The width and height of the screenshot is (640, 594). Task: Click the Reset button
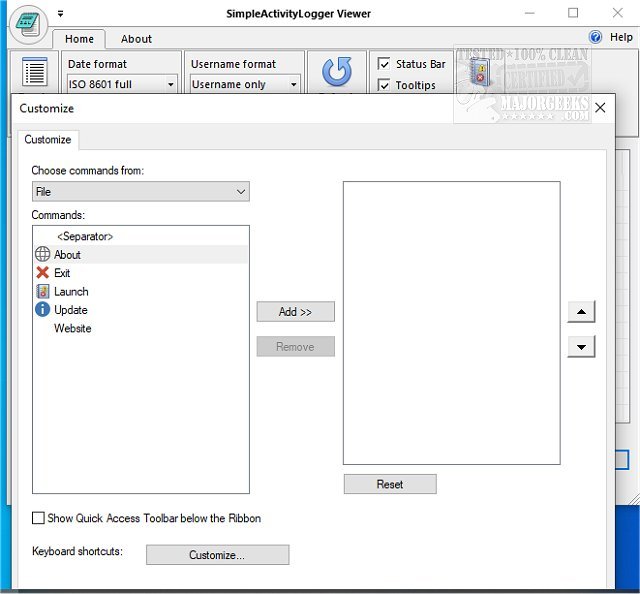pos(390,484)
